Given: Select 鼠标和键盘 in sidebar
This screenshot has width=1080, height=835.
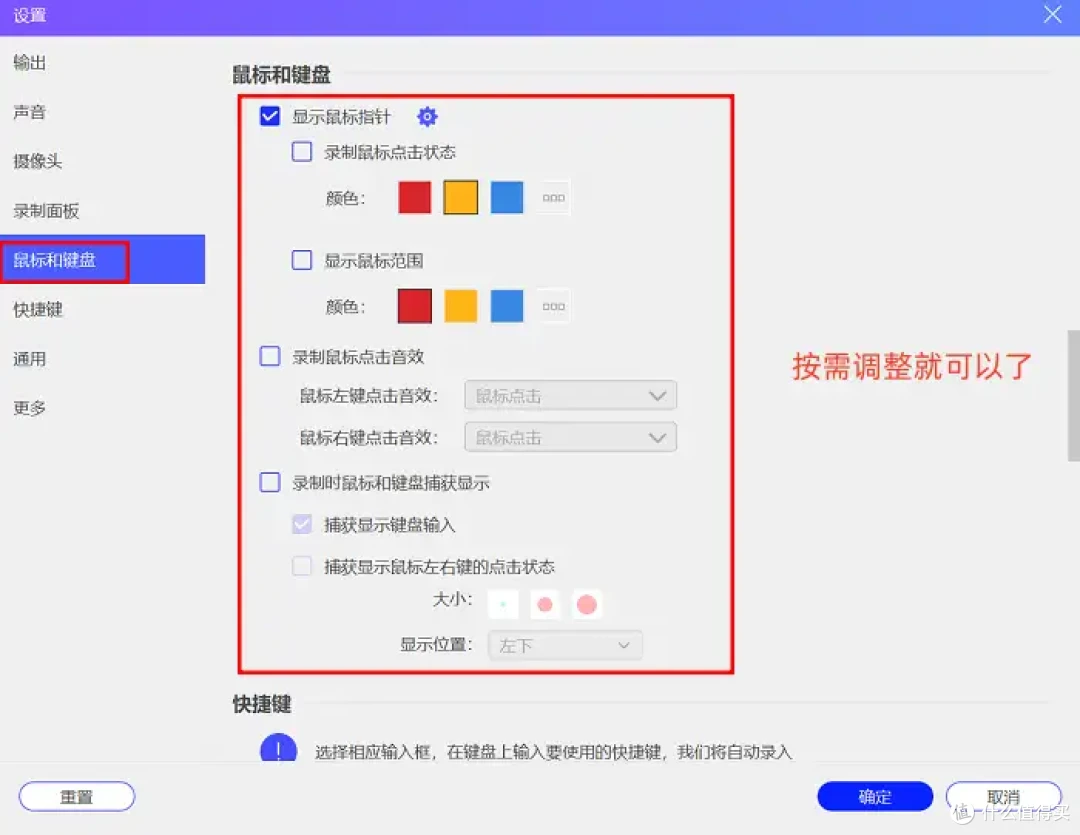Looking at the screenshot, I should point(103,260).
